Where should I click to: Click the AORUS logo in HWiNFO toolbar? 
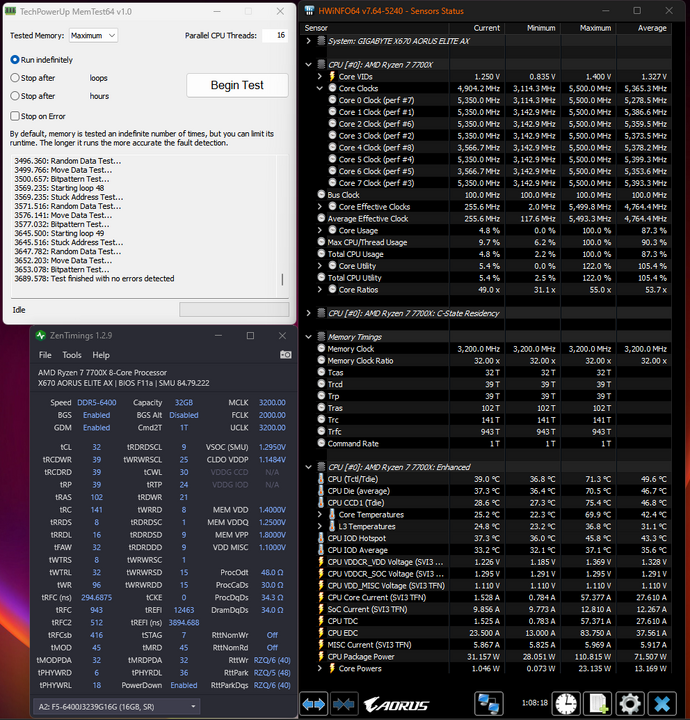click(x=396, y=705)
